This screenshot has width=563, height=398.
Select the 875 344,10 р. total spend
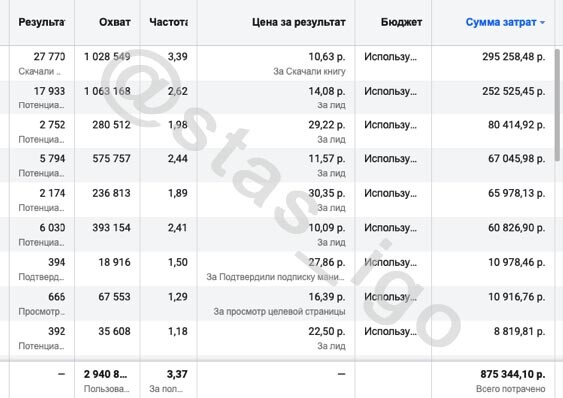click(x=513, y=374)
